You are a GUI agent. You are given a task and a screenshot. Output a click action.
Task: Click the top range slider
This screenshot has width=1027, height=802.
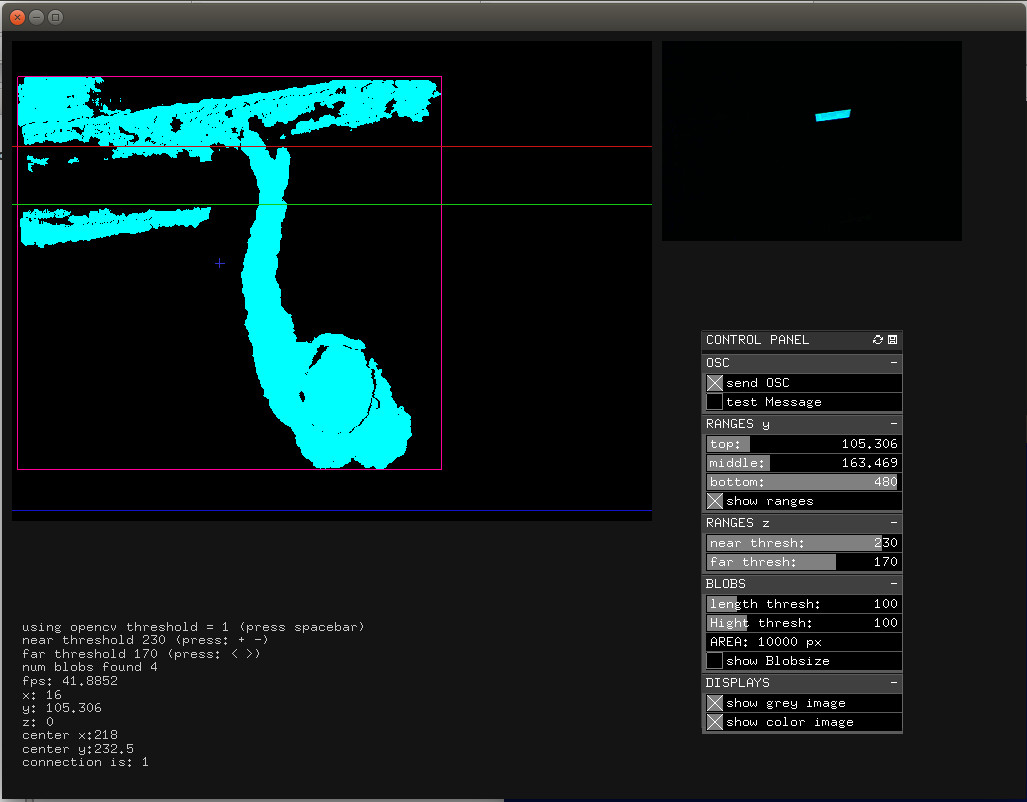(802, 444)
